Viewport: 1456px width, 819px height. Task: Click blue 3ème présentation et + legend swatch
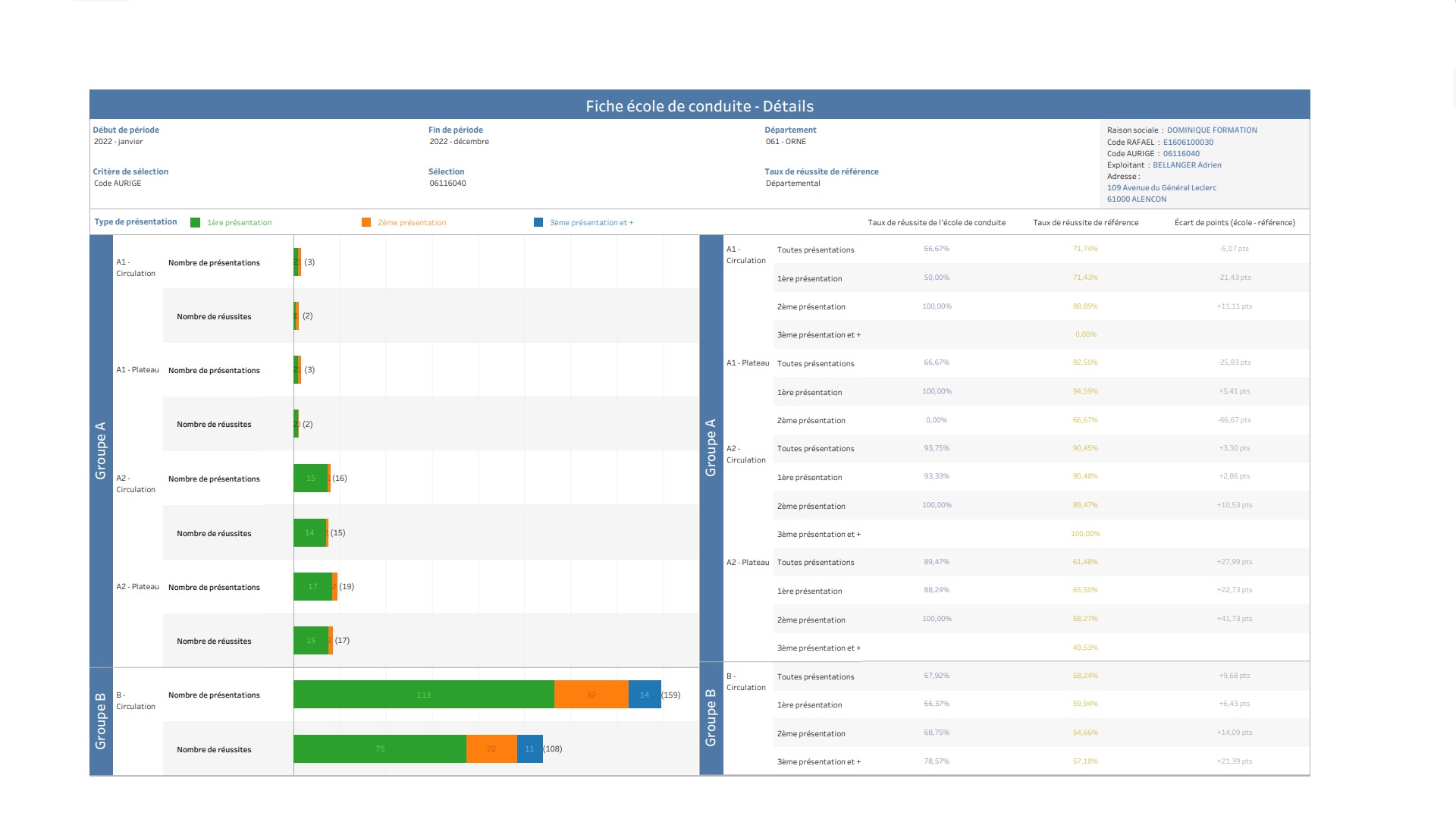(538, 223)
